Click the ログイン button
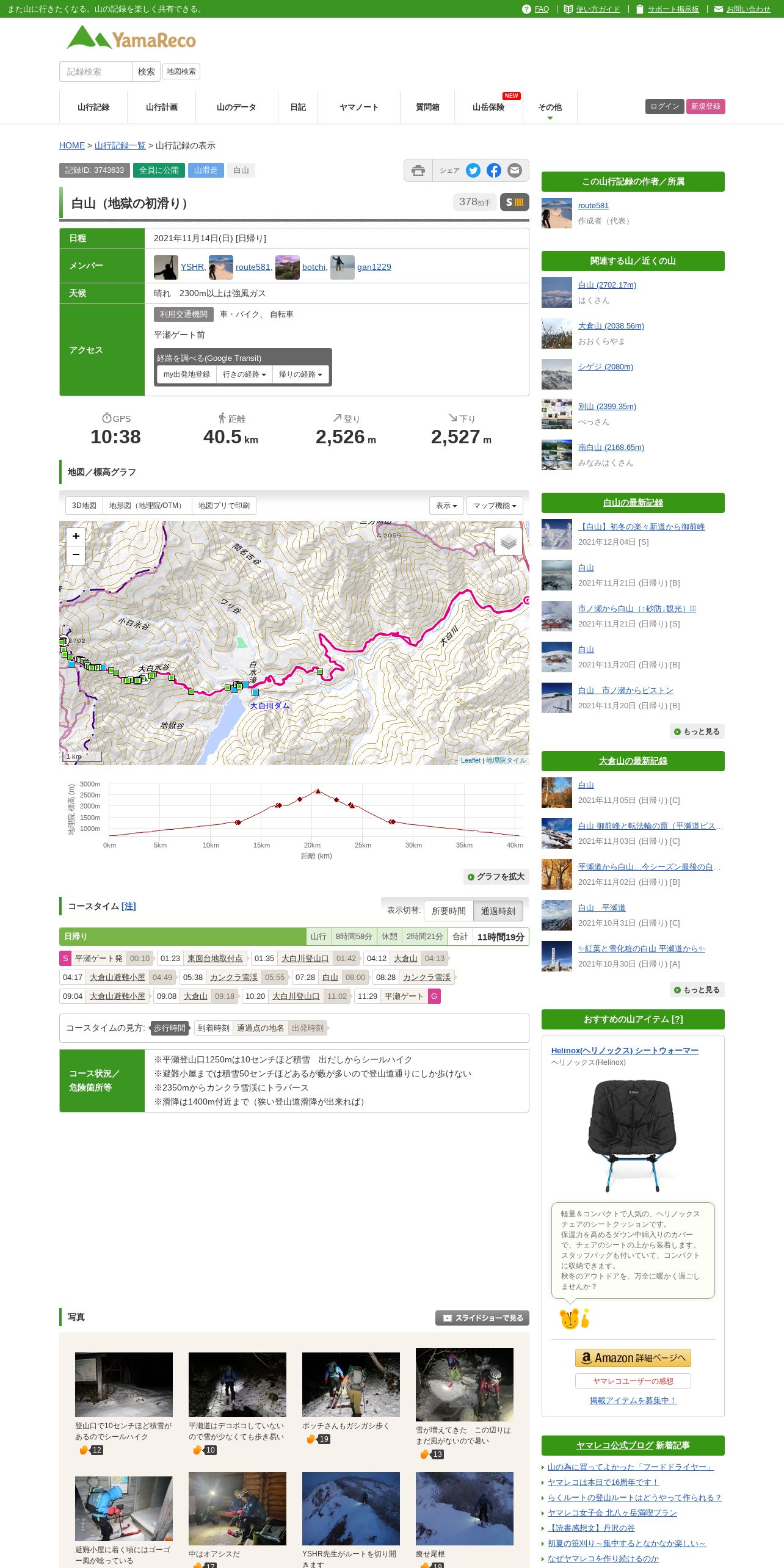784x1568 pixels. (665, 106)
